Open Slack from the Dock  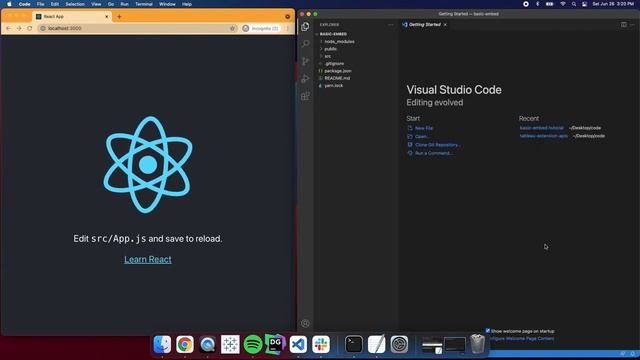point(321,344)
